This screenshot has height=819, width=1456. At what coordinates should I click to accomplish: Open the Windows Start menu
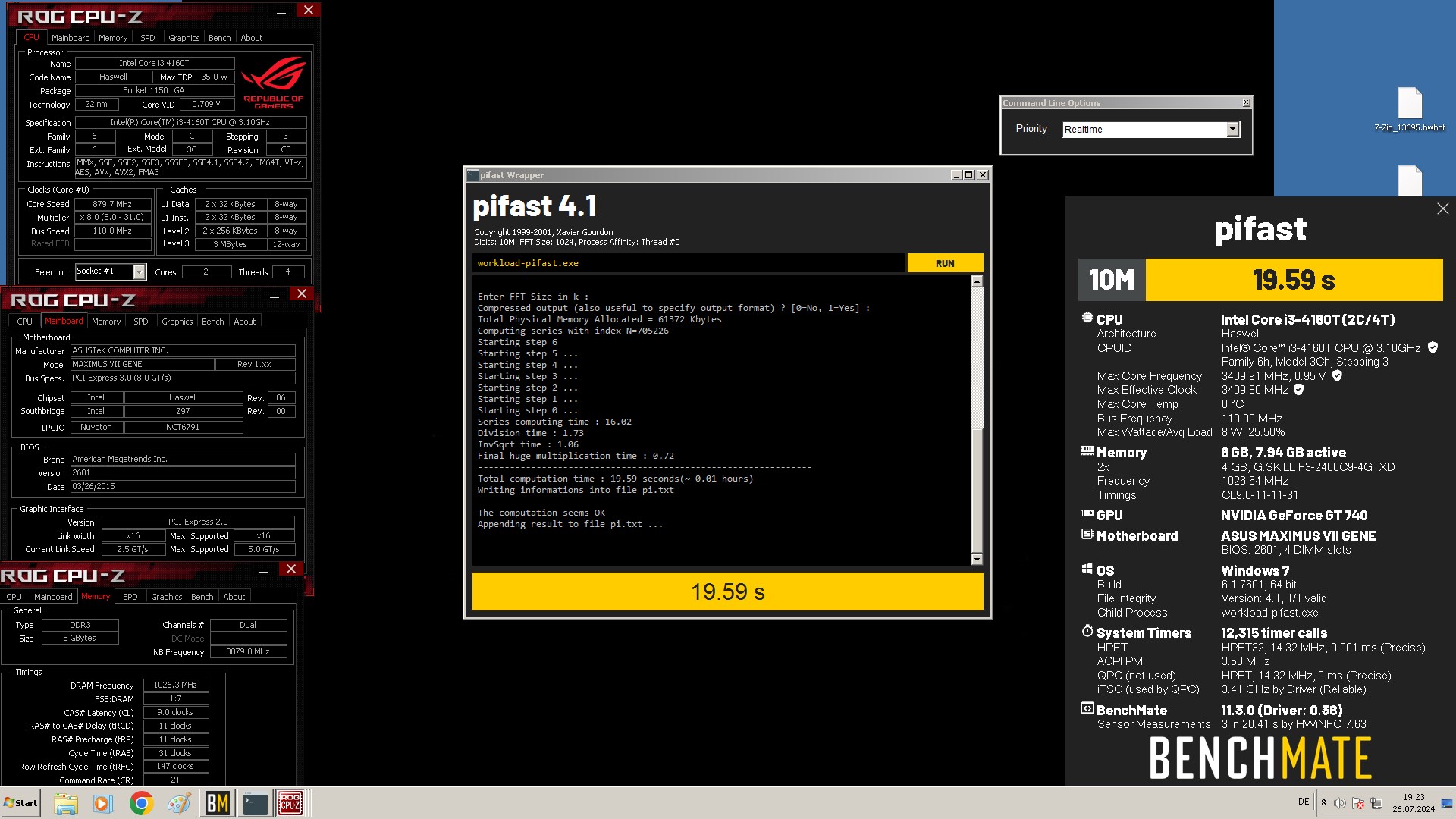coord(21,803)
